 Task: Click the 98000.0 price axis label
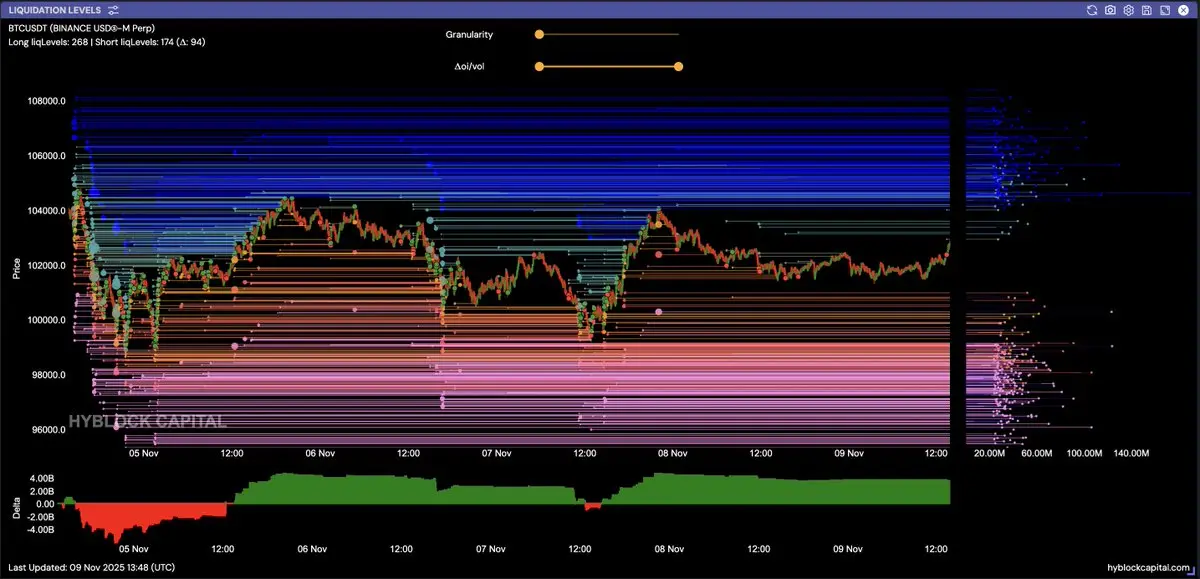(x=49, y=375)
